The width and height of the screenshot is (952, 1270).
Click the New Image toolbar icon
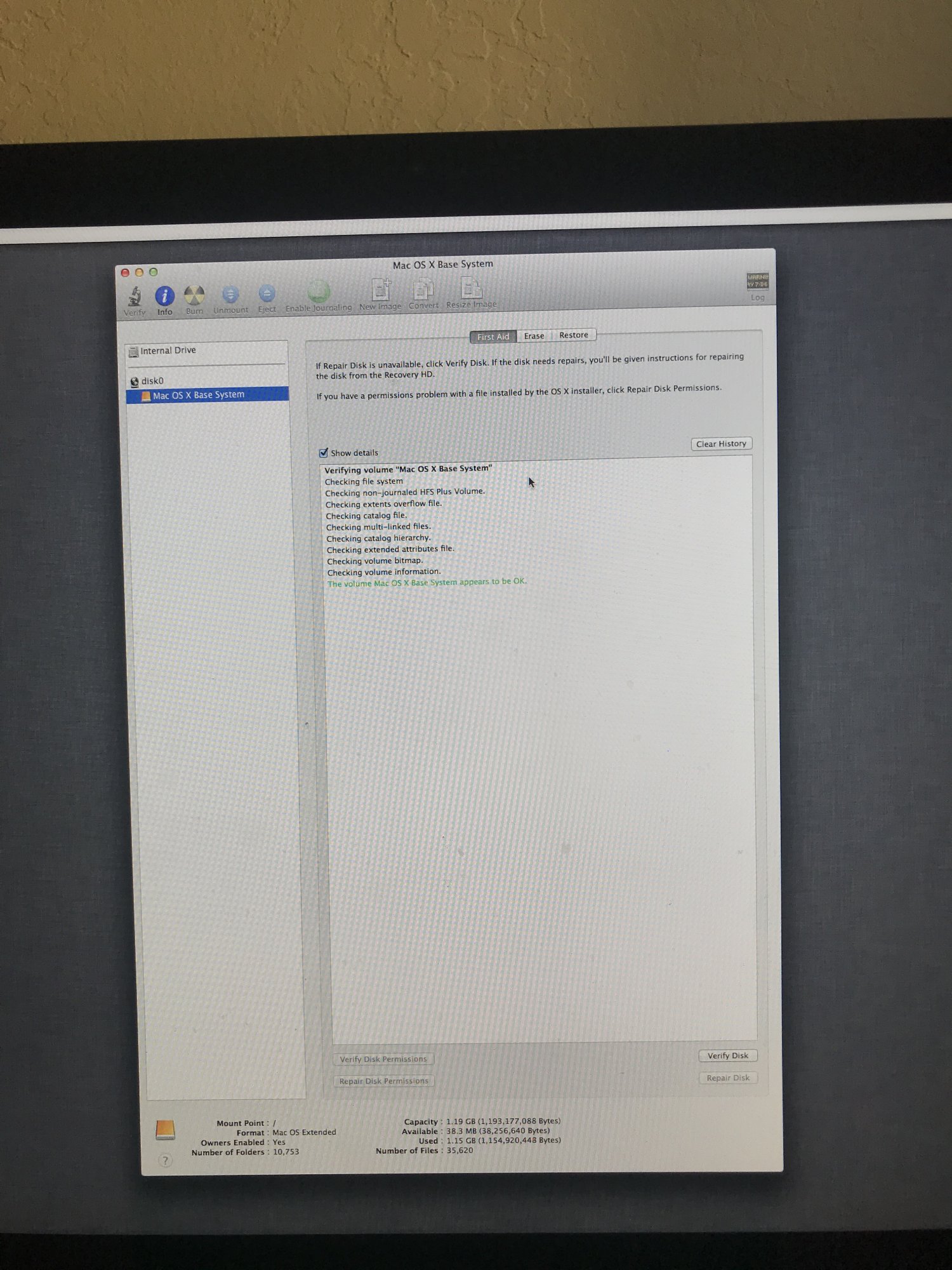pyautogui.click(x=381, y=290)
